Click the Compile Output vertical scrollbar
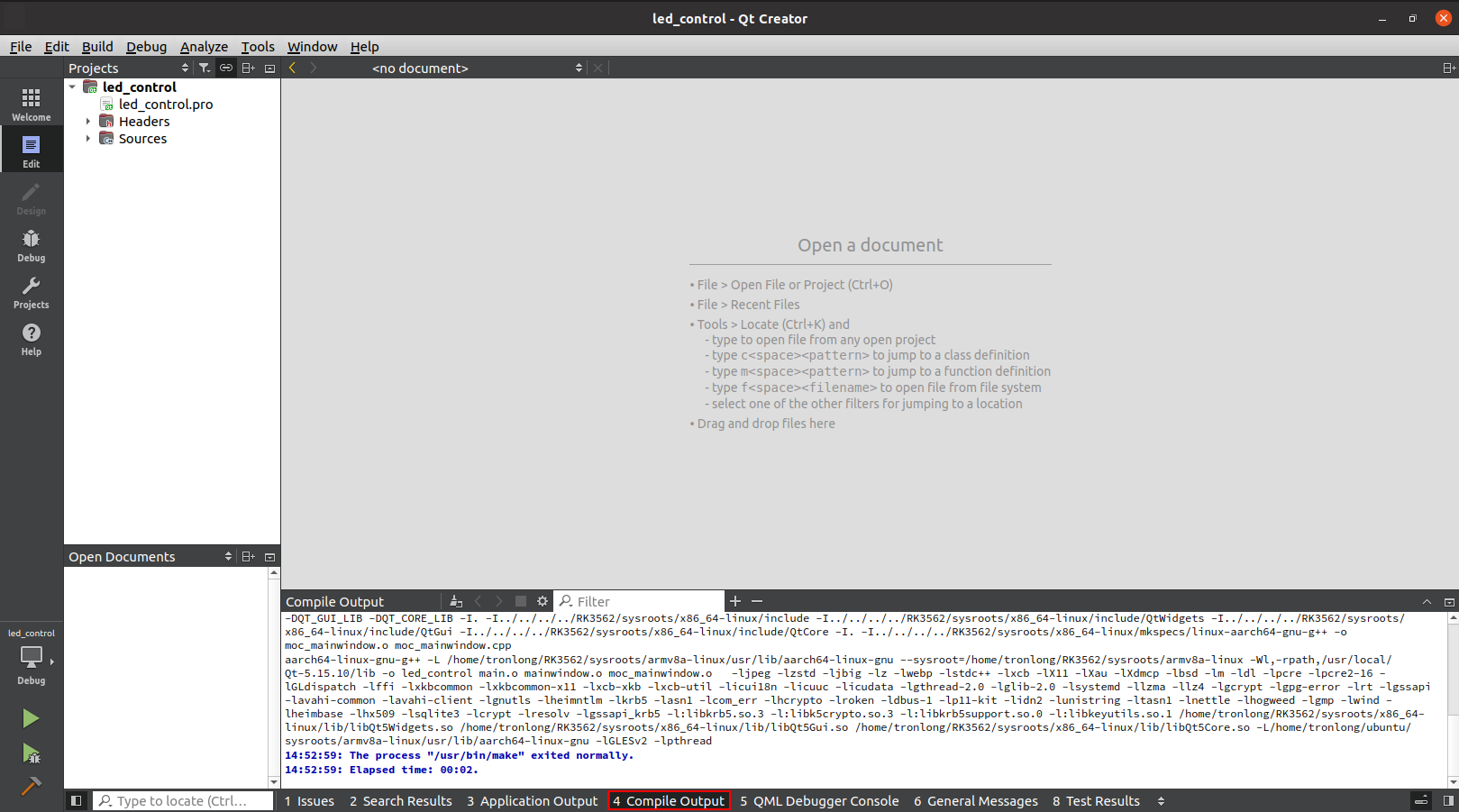Screen dimensions: 1459x812 coord(1452,699)
